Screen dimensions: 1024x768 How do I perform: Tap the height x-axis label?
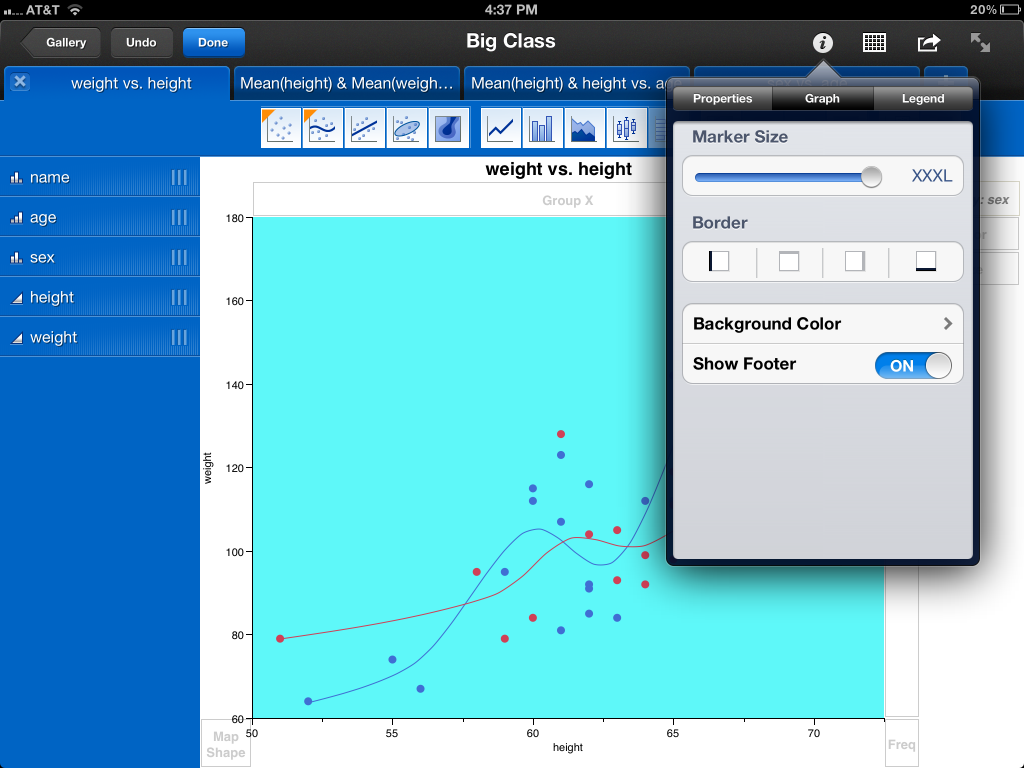point(568,747)
